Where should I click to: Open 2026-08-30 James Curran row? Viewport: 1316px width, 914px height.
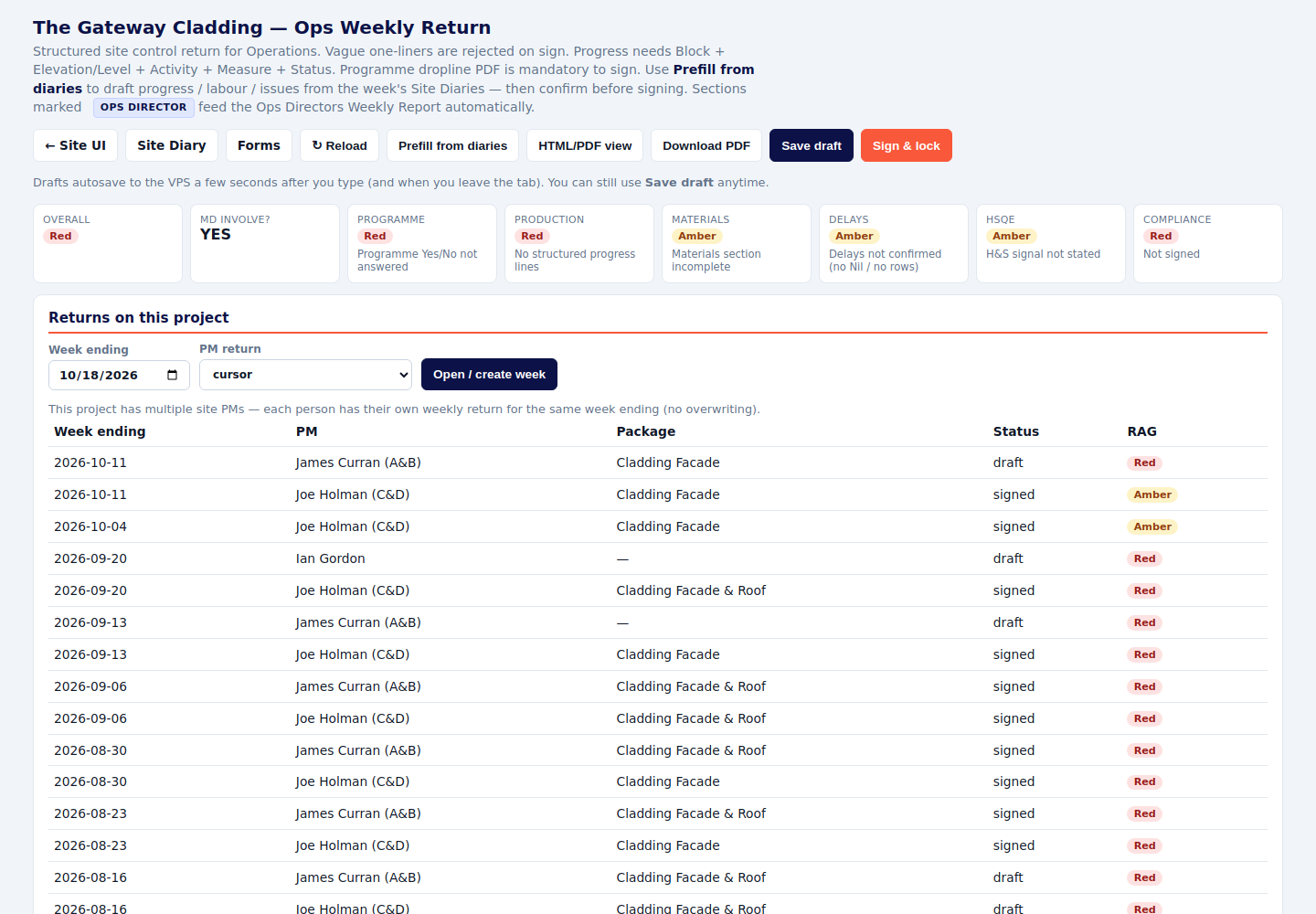658,750
